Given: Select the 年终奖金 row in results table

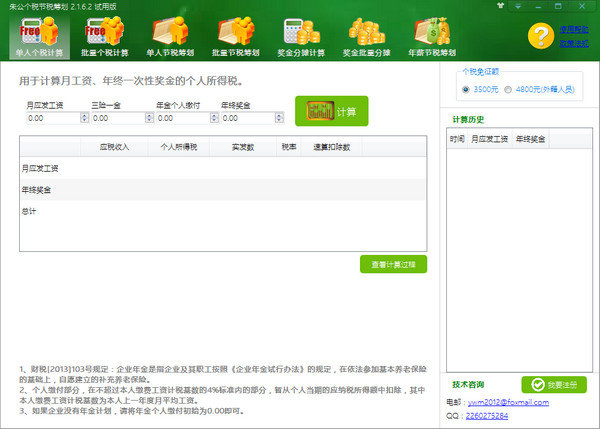Looking at the screenshot, I should tap(223, 190).
